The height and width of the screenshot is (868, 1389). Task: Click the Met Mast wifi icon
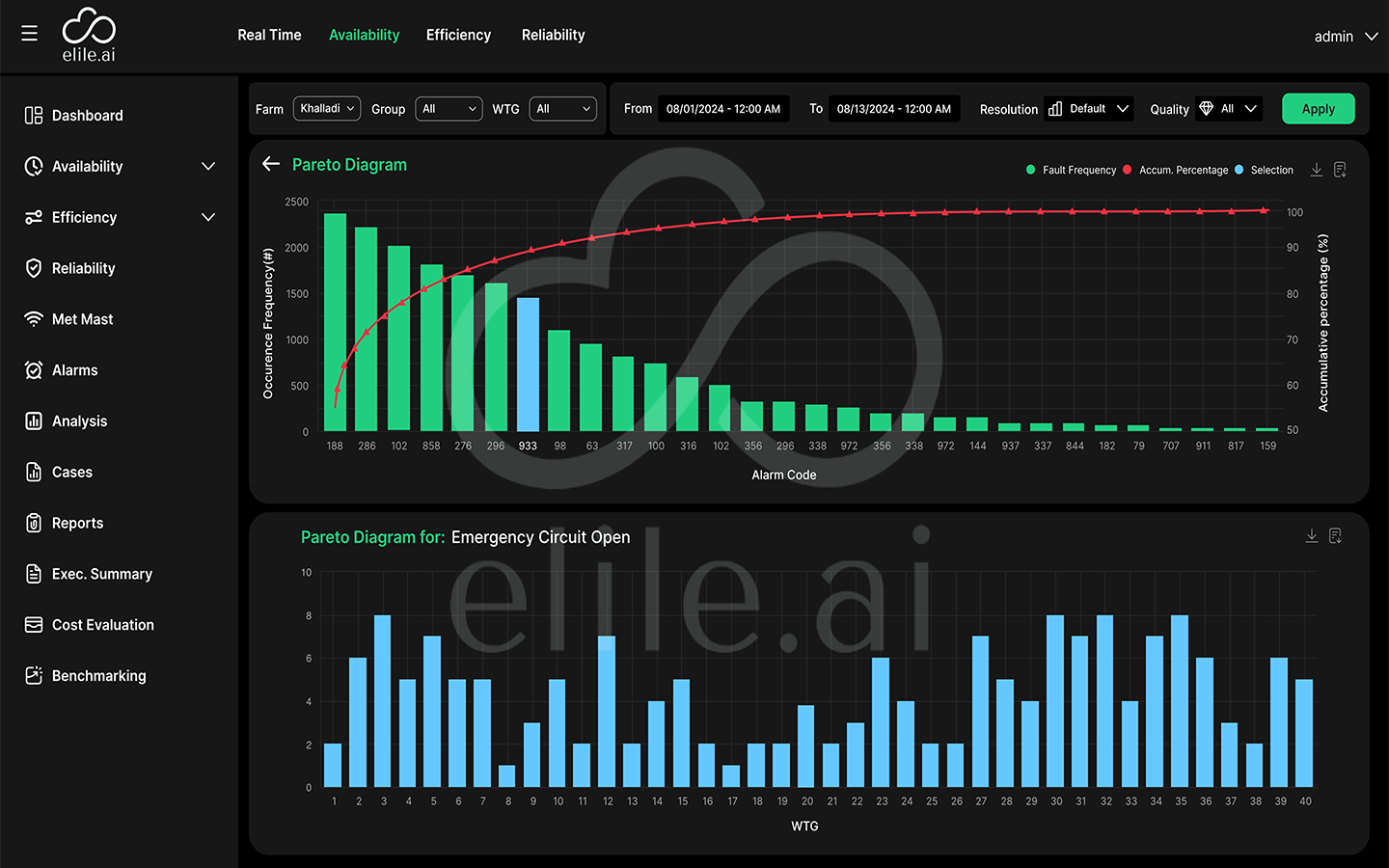(34, 319)
